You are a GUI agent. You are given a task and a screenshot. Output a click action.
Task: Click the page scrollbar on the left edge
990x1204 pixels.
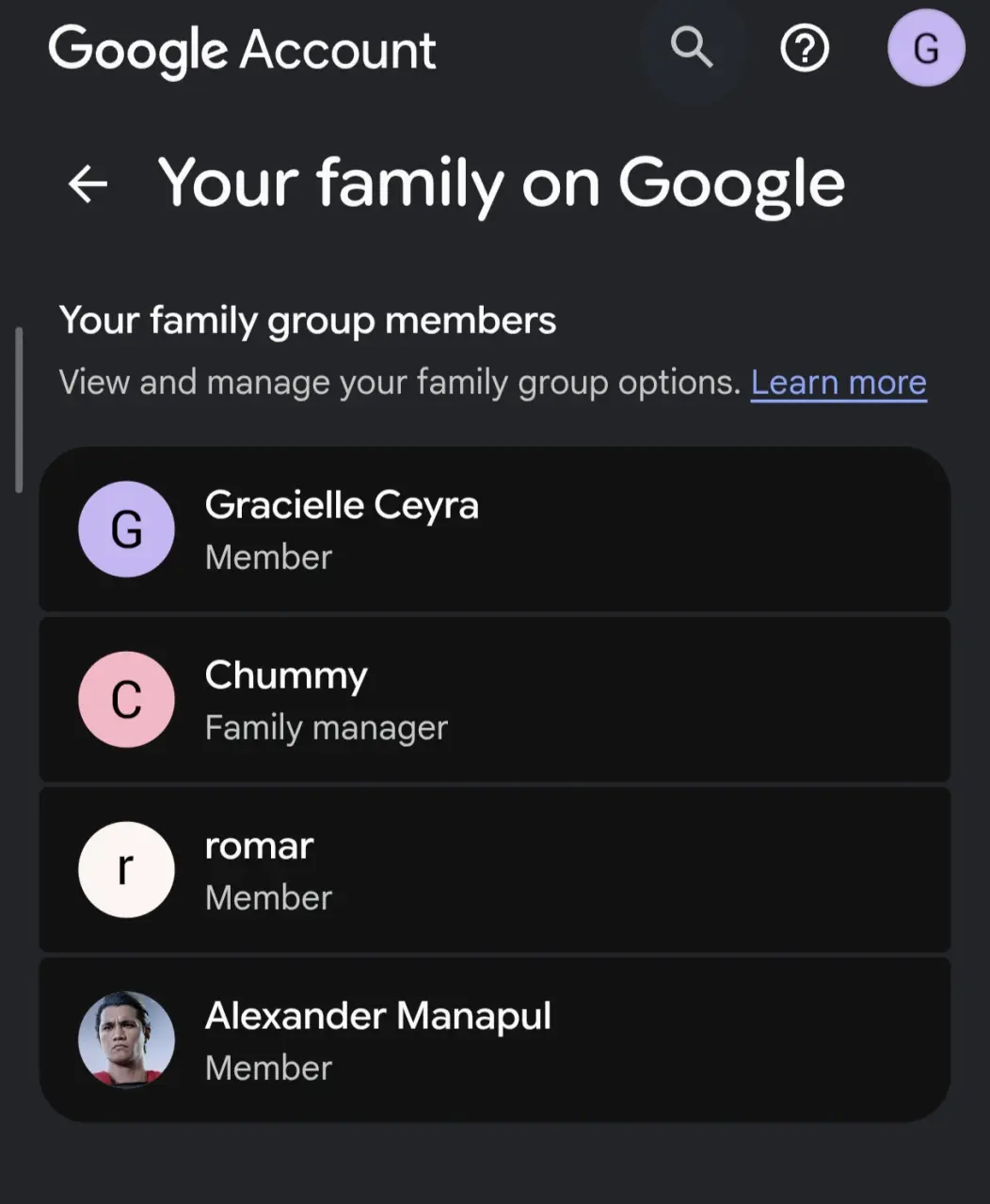click(x=18, y=409)
